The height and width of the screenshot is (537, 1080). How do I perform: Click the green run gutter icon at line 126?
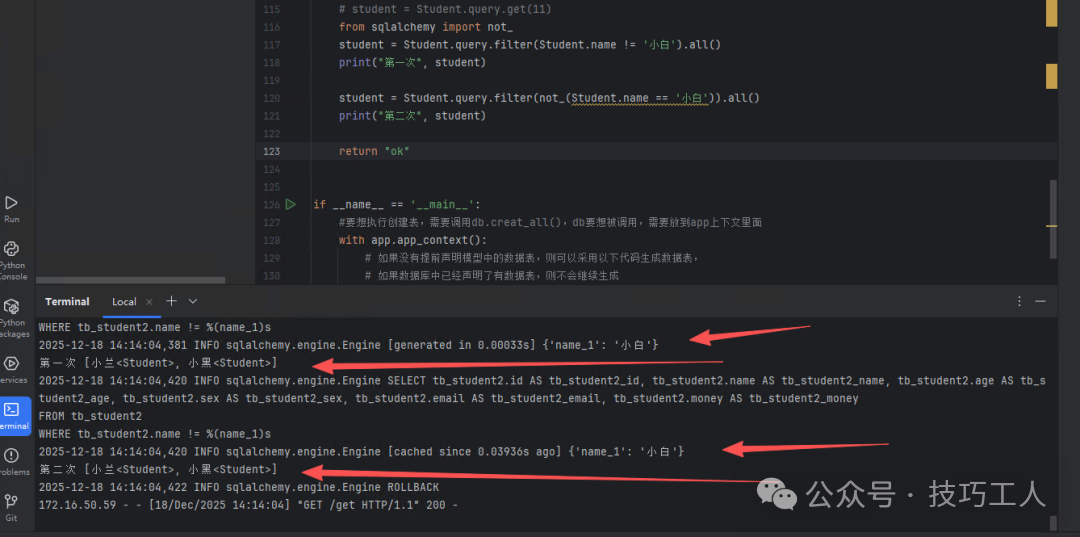pos(290,204)
